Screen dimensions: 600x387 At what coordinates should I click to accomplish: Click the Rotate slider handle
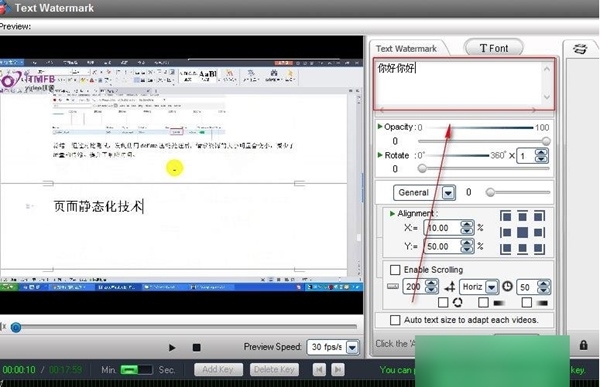(422, 168)
